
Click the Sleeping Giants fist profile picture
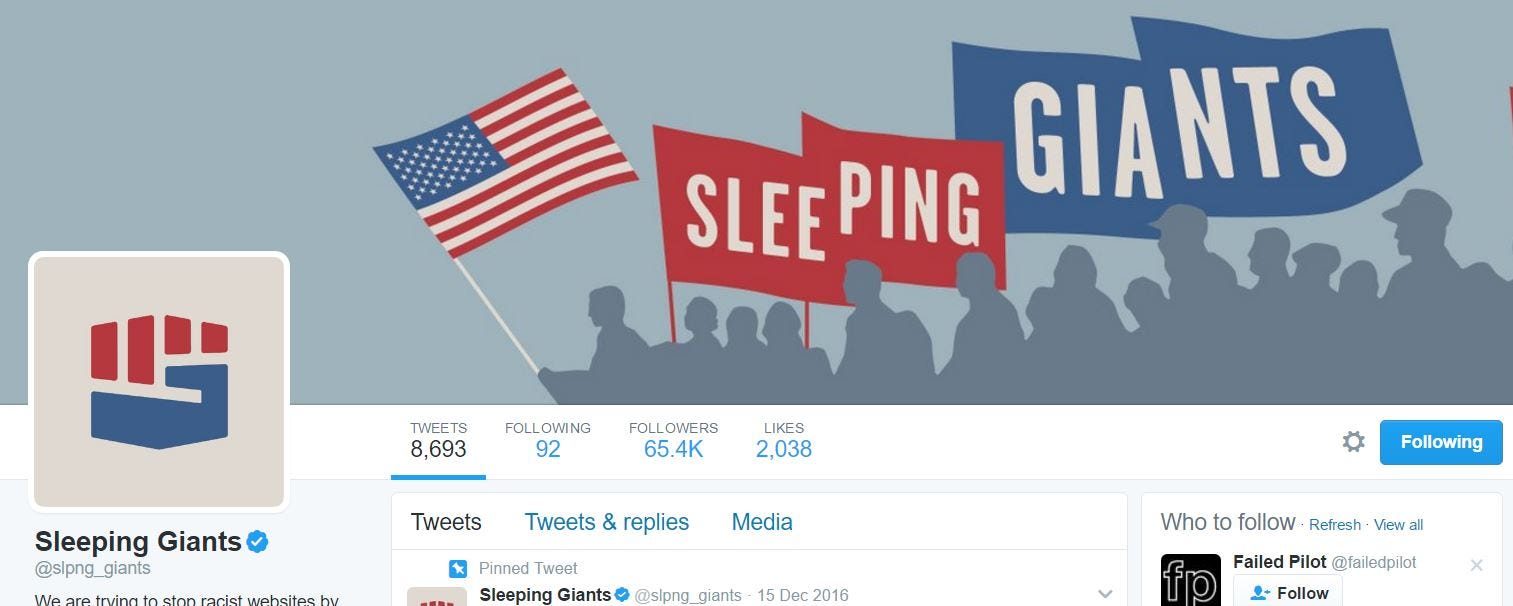[159, 382]
